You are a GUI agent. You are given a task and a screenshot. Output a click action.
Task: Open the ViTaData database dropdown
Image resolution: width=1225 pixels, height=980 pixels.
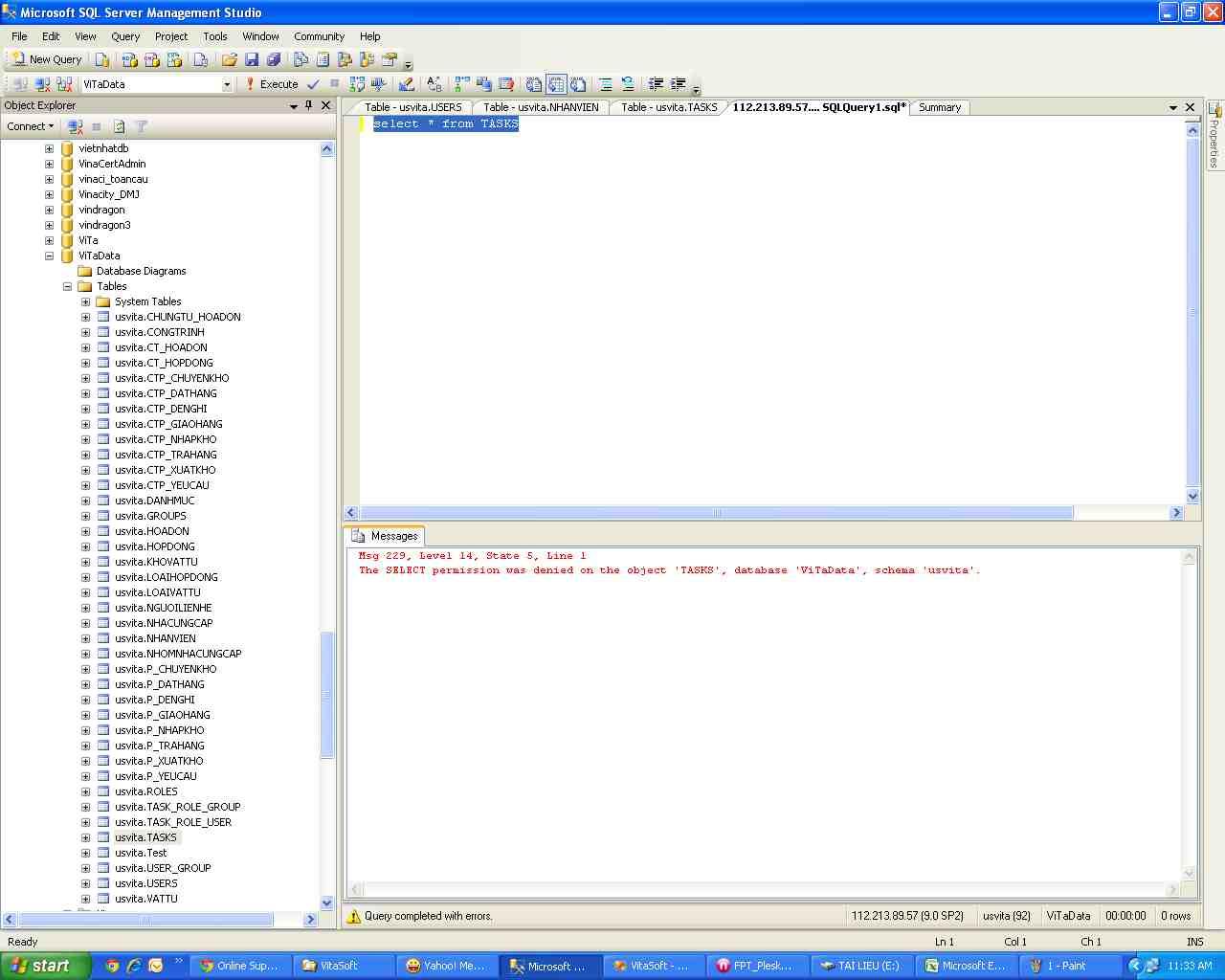click(227, 84)
